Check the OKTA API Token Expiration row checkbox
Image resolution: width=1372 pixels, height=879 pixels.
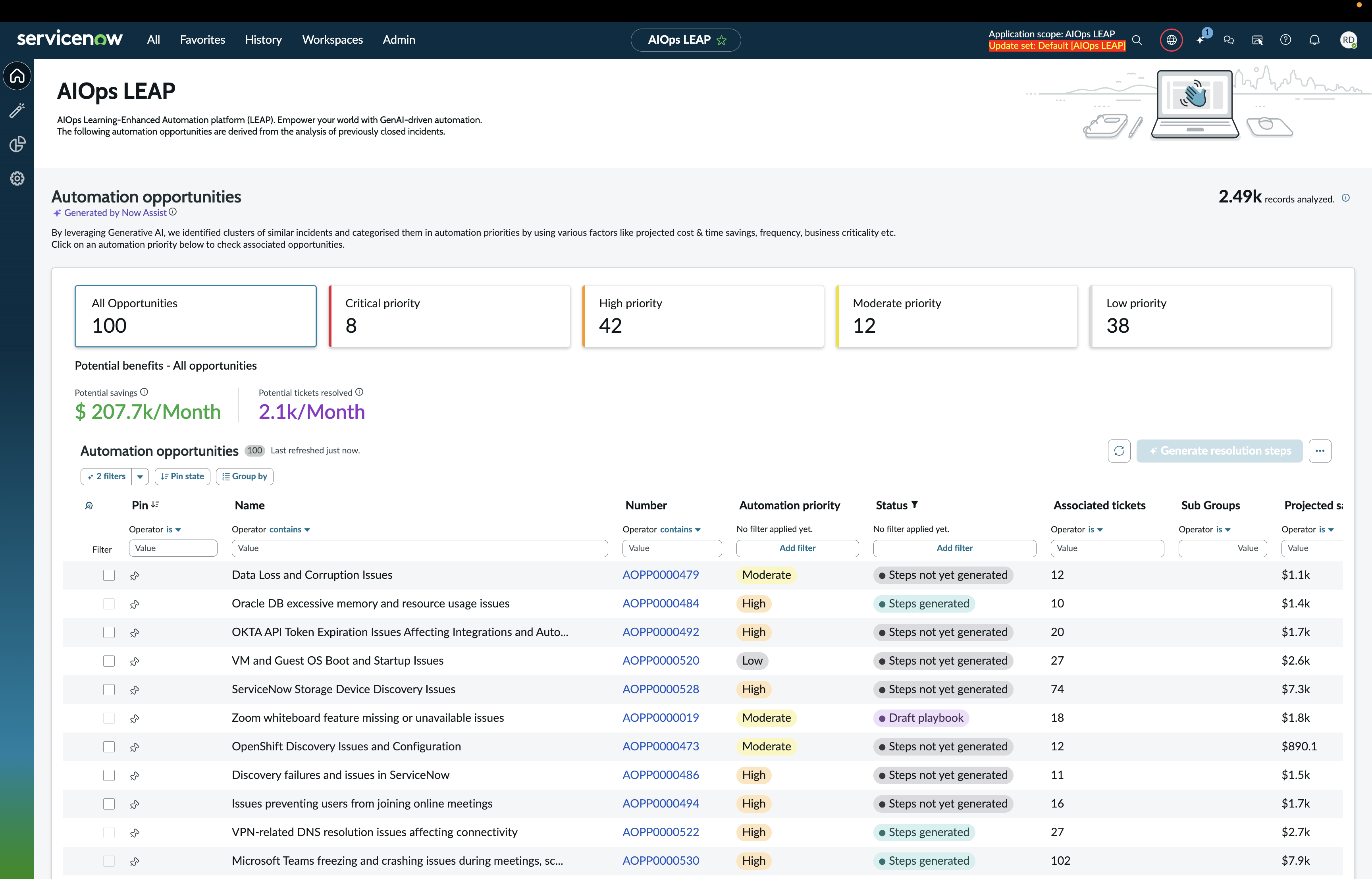[x=109, y=632]
